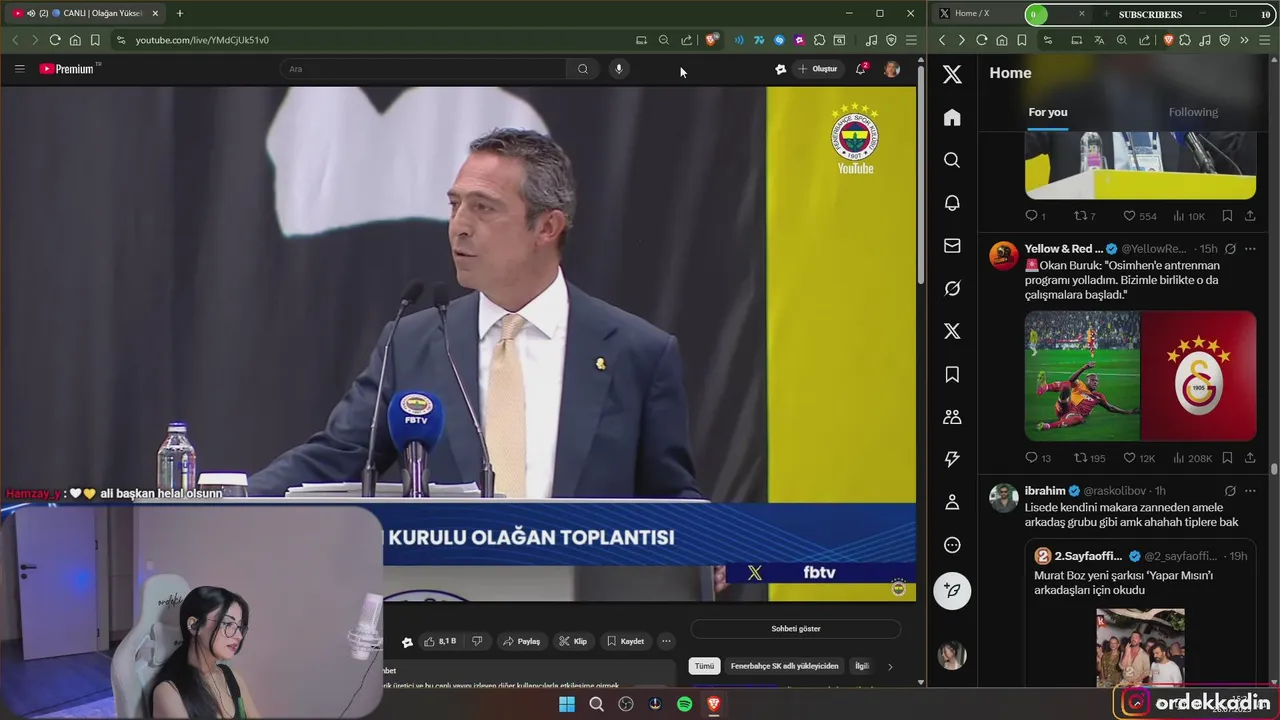Click the YouTube address bar URL
1280x720 pixels.
pyautogui.click(x=202, y=40)
